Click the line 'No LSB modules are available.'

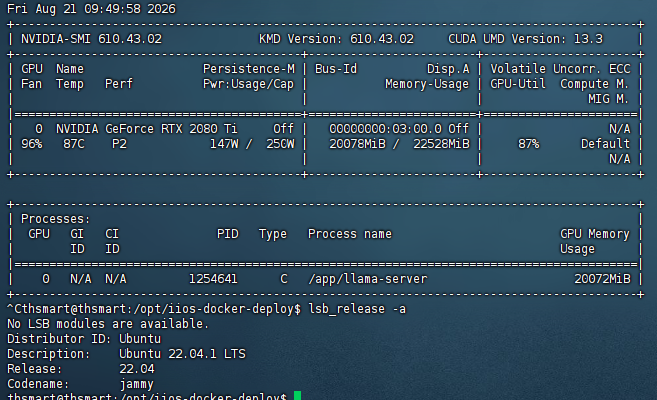tap(108, 324)
